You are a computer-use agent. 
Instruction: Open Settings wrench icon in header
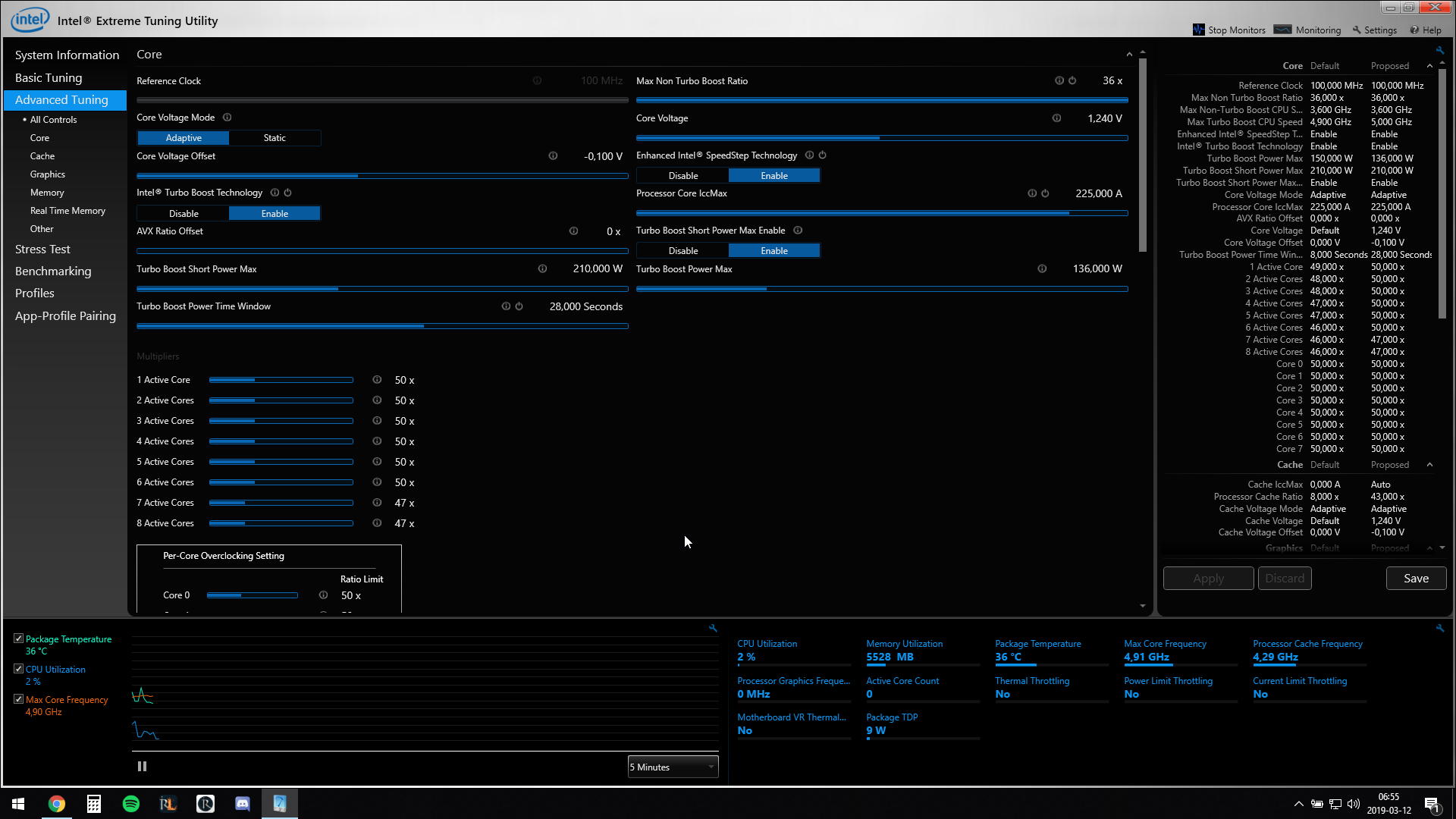coord(1357,30)
